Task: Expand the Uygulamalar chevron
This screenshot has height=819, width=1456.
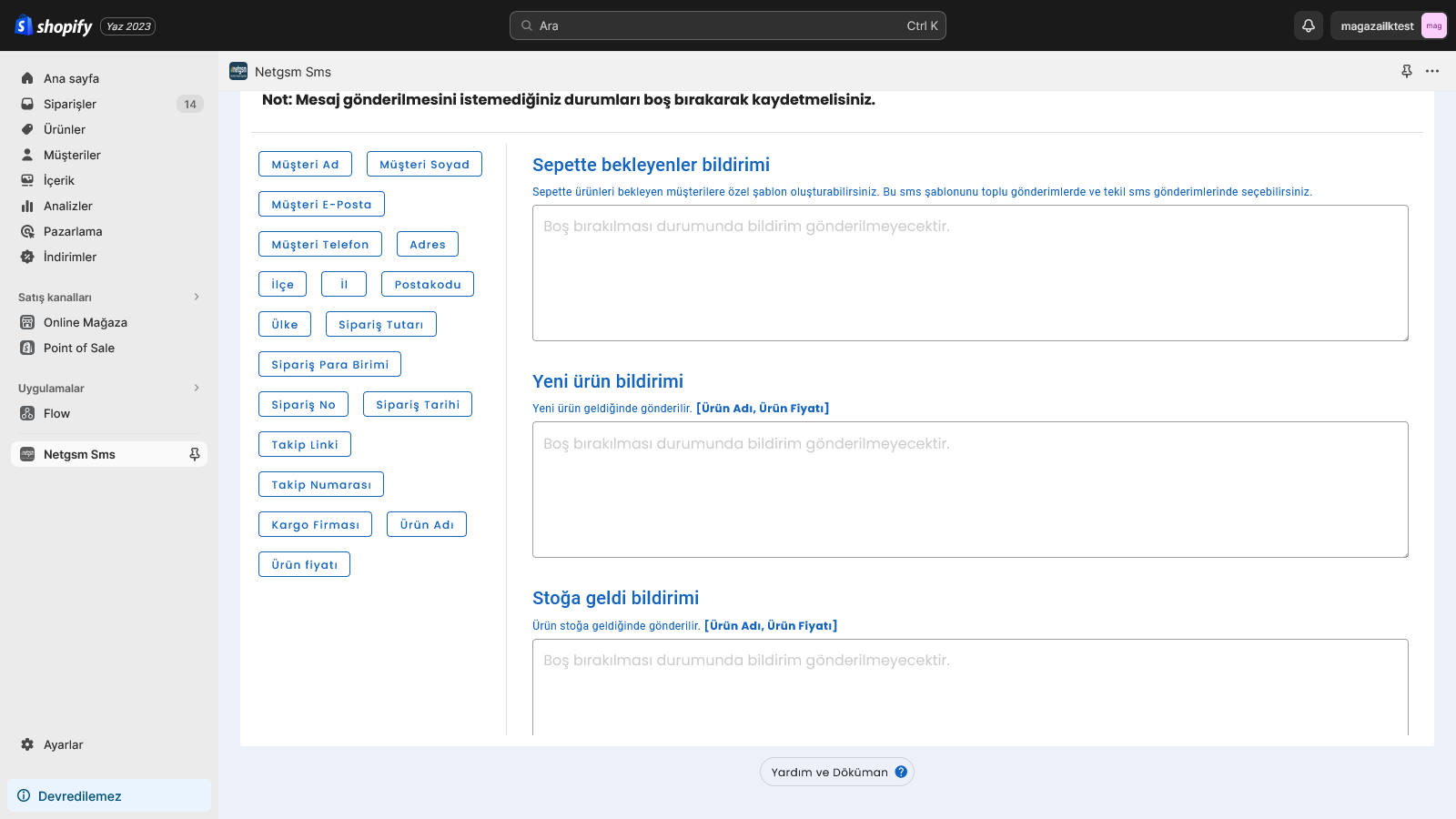Action: [197, 388]
